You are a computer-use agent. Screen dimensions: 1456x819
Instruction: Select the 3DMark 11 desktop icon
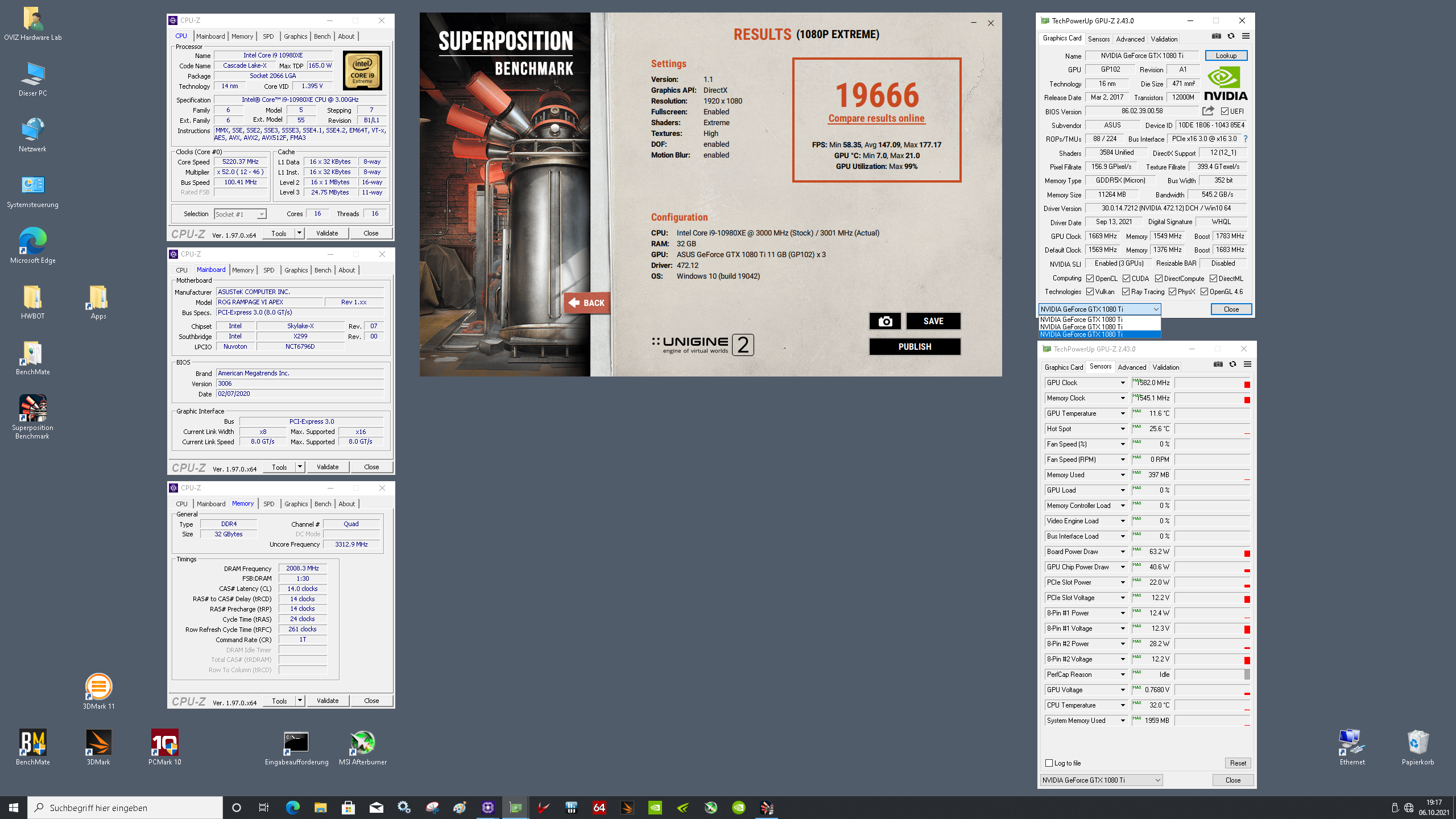click(x=98, y=692)
